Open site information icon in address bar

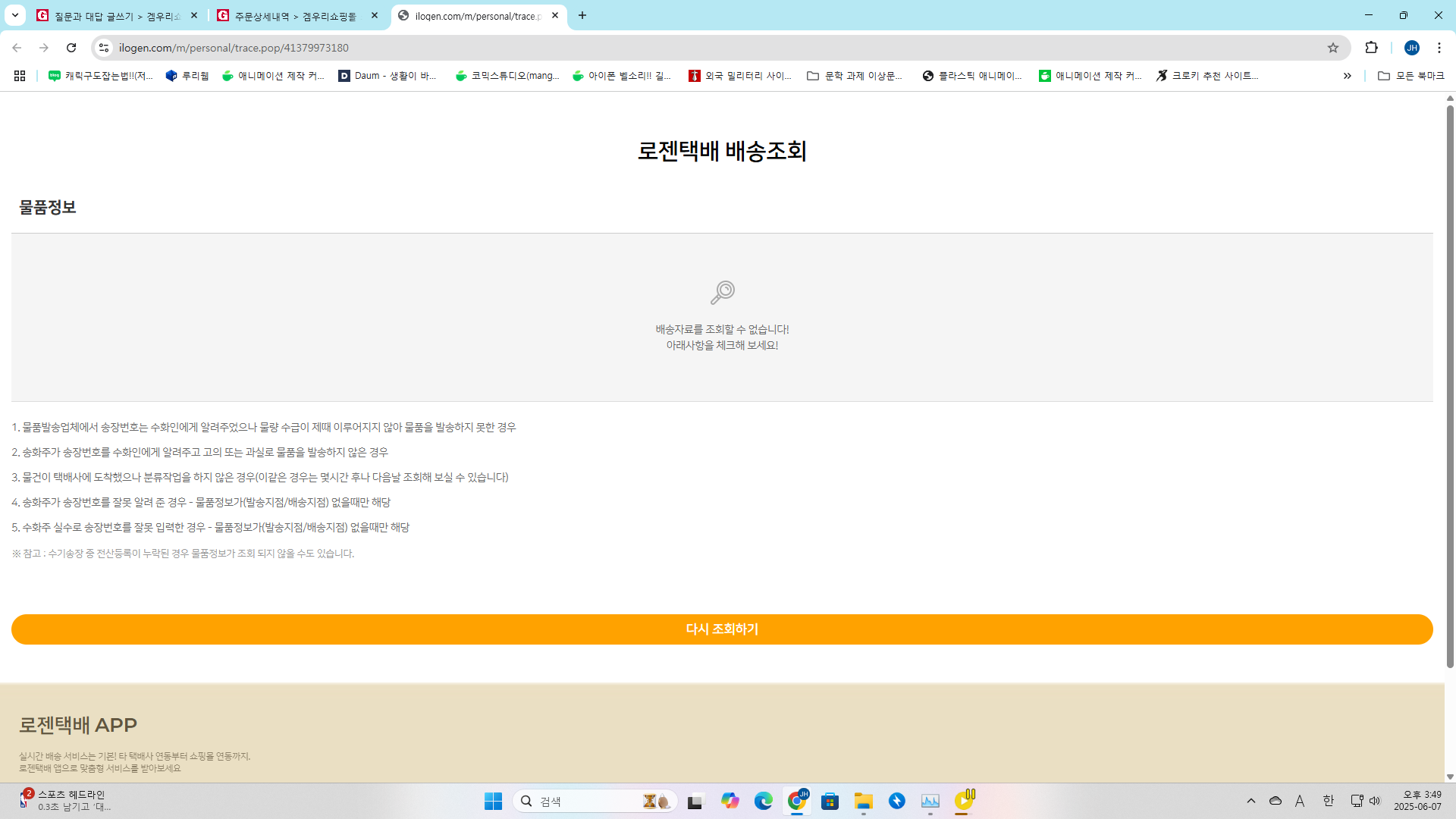click(104, 48)
